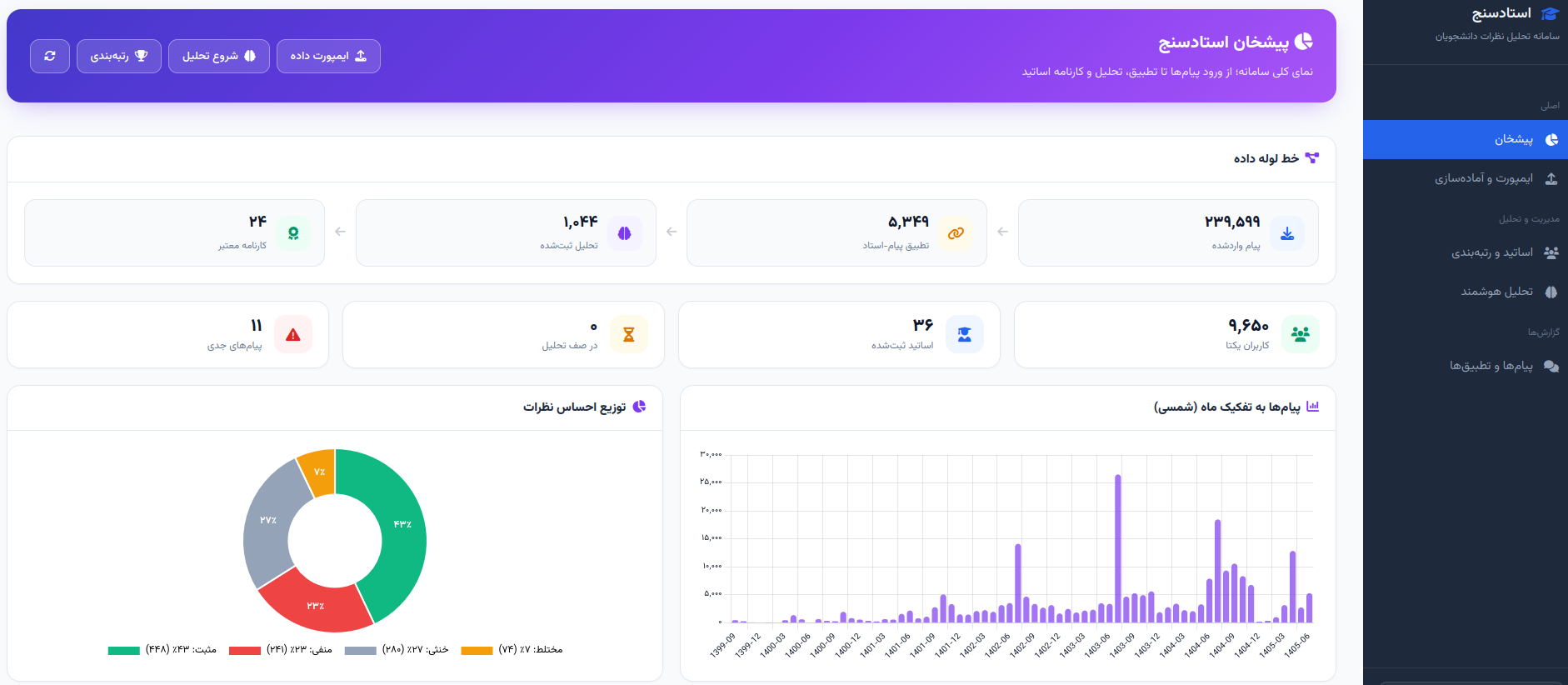
Task: Click the 1399-09 axis label
Action: [x=722, y=646]
